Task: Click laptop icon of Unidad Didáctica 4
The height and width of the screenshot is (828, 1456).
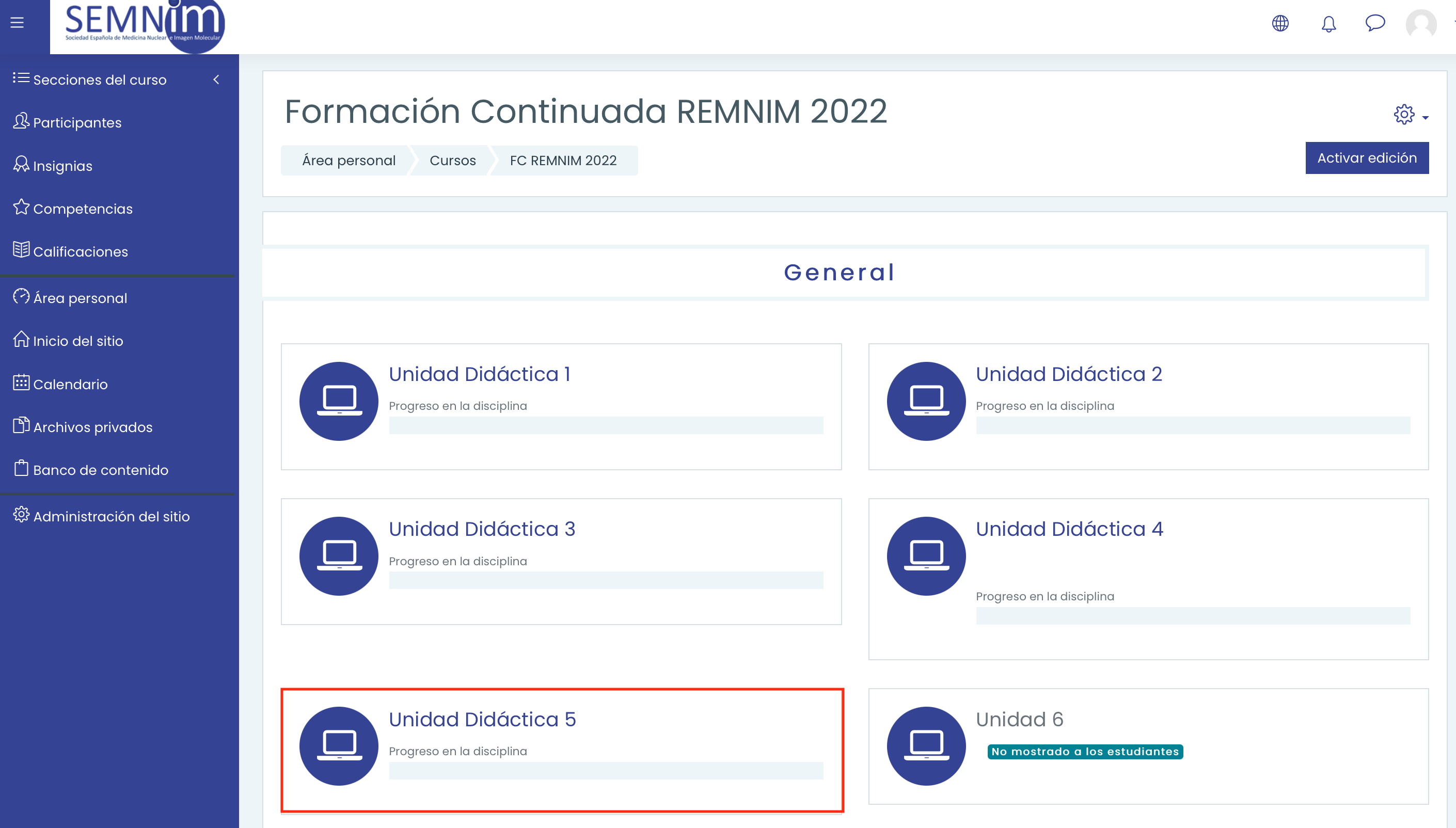Action: (x=926, y=556)
